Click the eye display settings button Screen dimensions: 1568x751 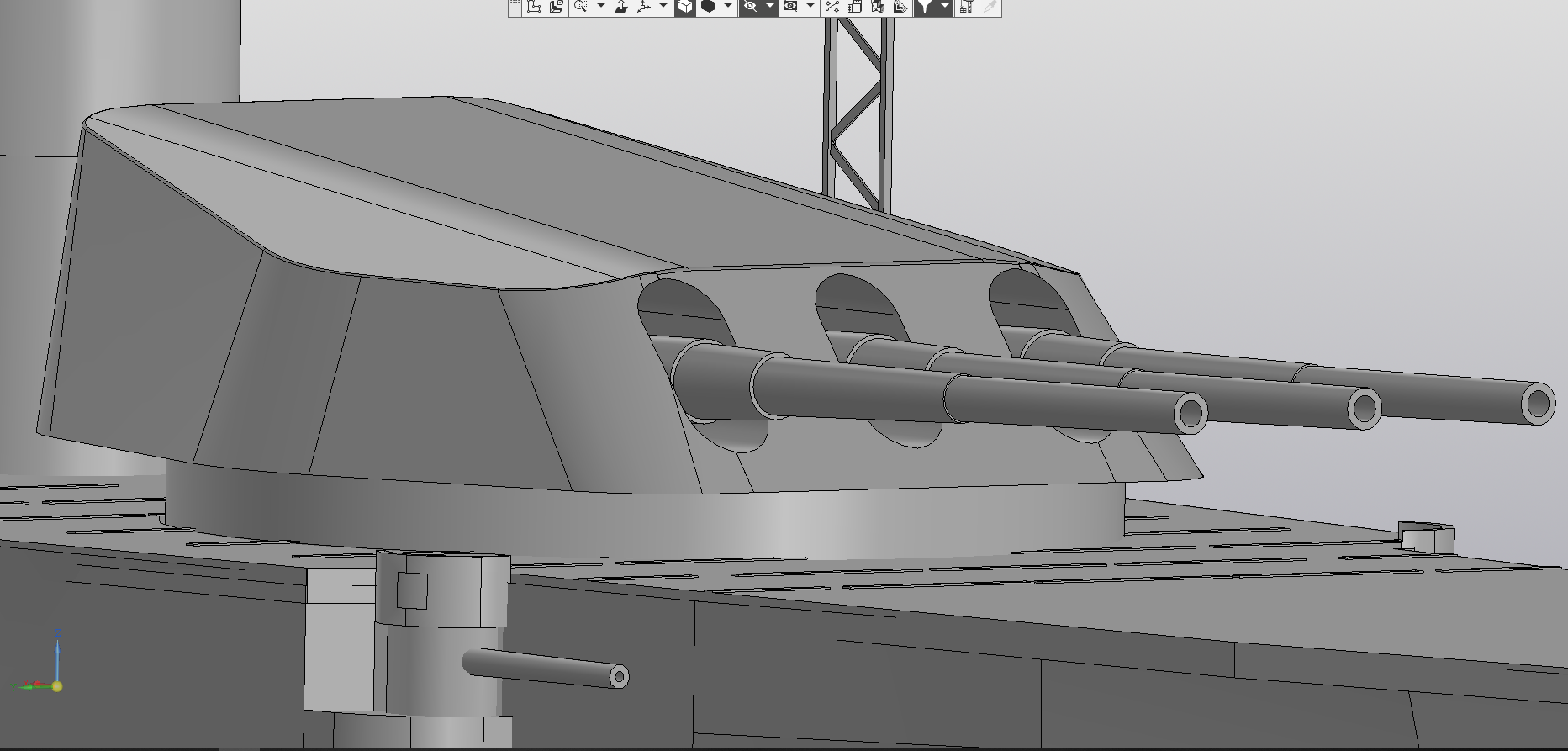[790, 7]
